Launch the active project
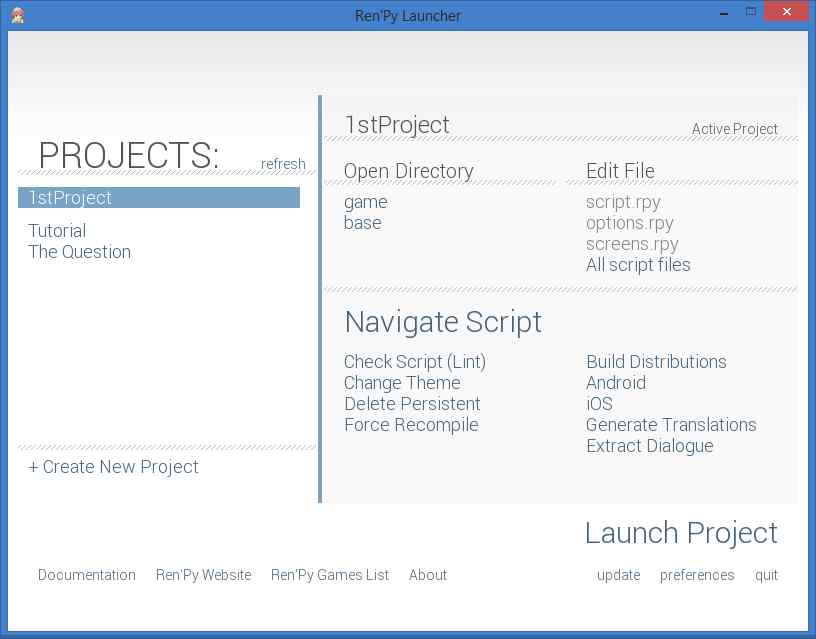Screen dimensions: 816x639 pos(681,533)
